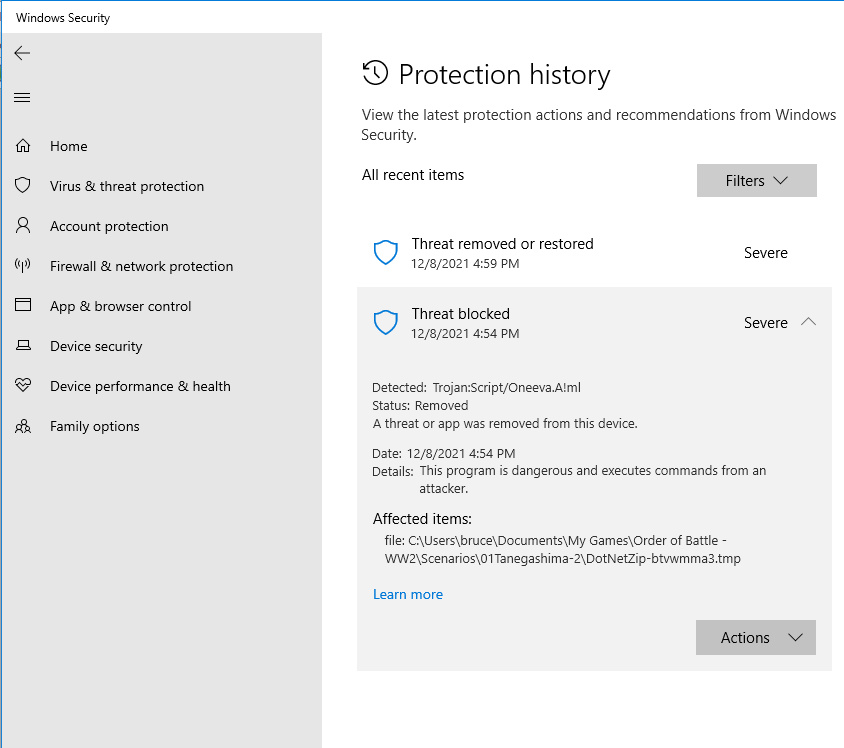
Task: Click the Family options people icon
Action: pyautogui.click(x=23, y=426)
